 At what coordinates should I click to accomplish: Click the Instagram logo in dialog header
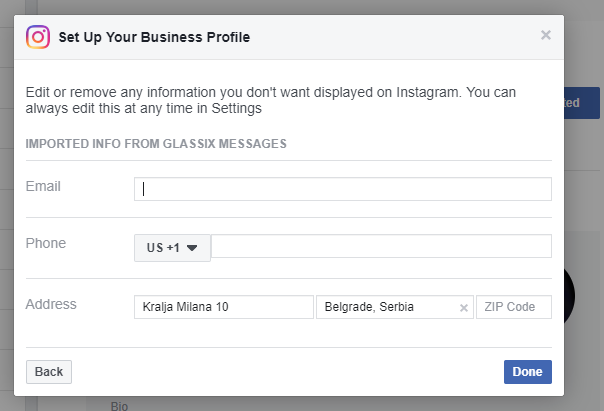click(x=38, y=38)
